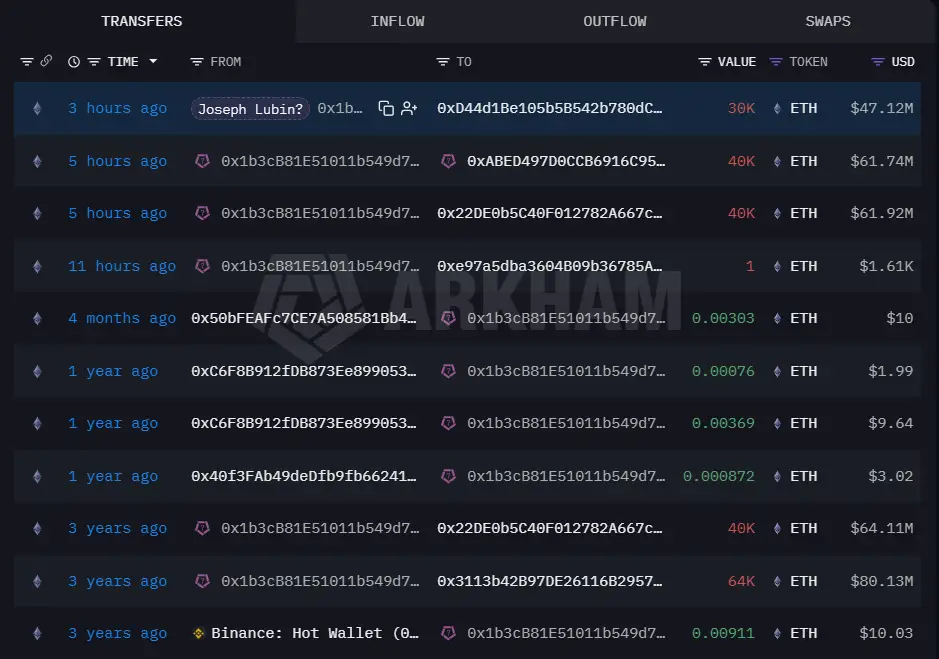Click Ethereum chain icon in $10.03 row

pos(37,633)
